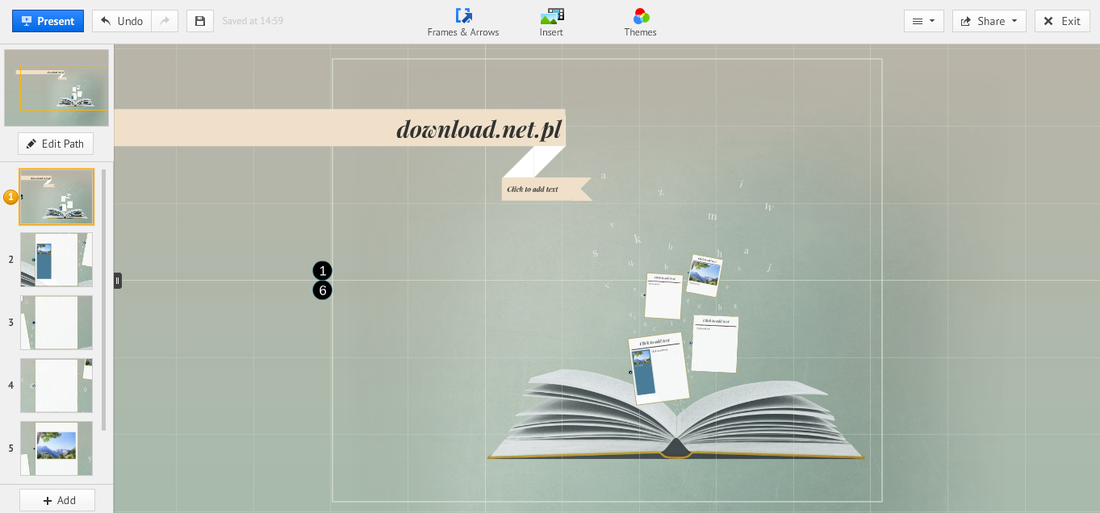
Task: Click the Add frame button
Action: [x=57, y=500]
